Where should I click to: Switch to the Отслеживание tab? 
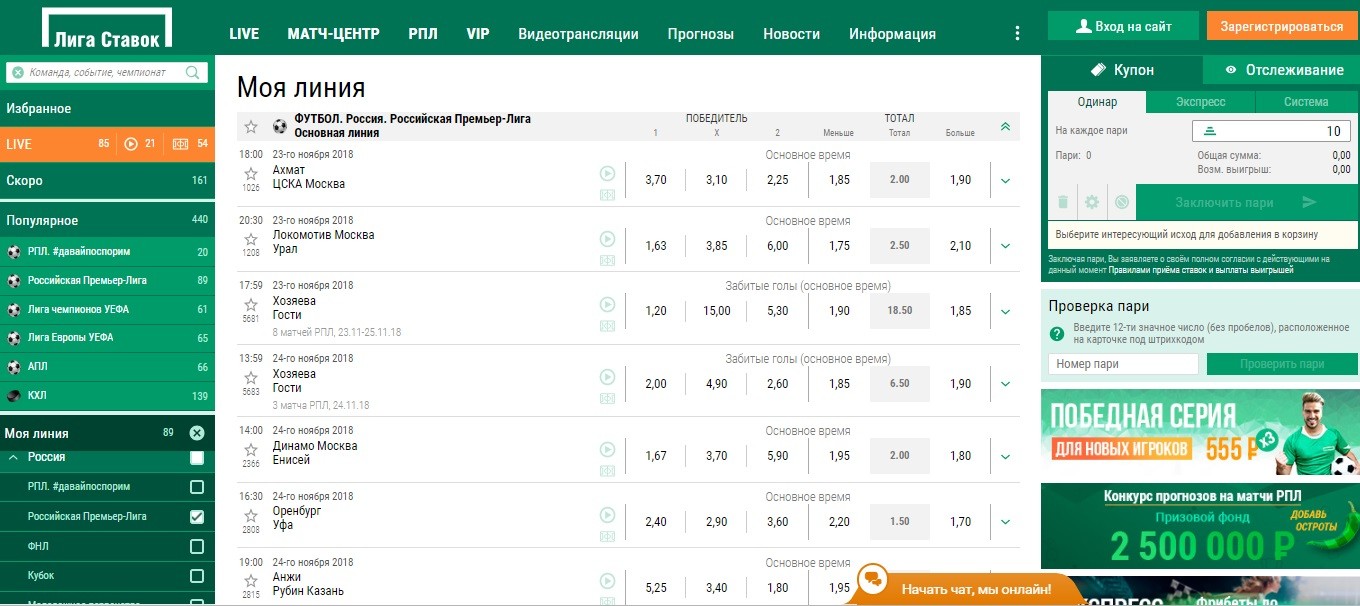tap(1281, 70)
